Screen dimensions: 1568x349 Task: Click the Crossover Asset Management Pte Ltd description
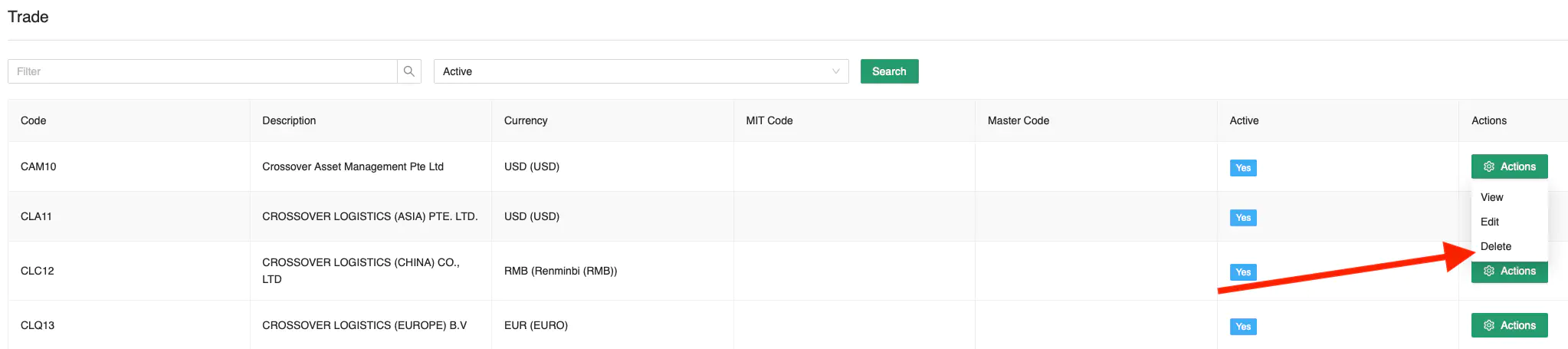coord(353,166)
